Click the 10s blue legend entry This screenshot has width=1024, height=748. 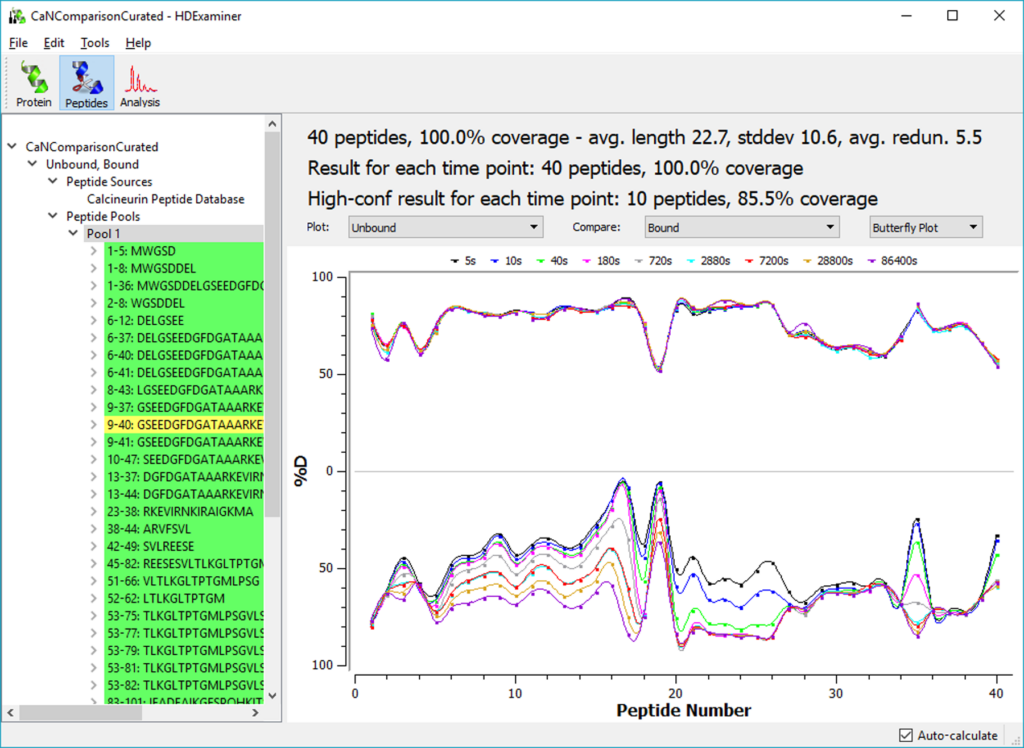pos(506,261)
